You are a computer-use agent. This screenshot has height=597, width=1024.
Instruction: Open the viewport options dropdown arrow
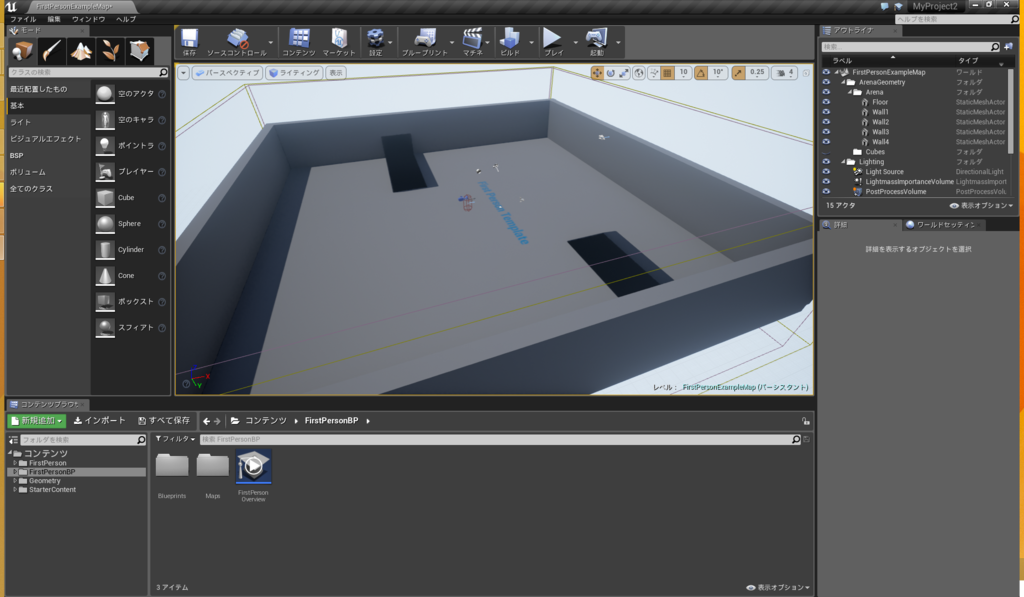tap(184, 73)
